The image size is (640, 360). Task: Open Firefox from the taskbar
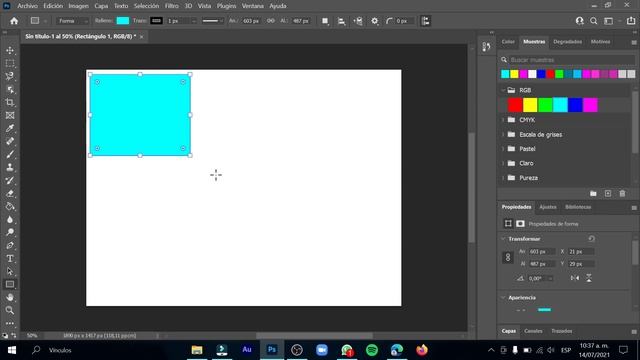click(x=422, y=350)
